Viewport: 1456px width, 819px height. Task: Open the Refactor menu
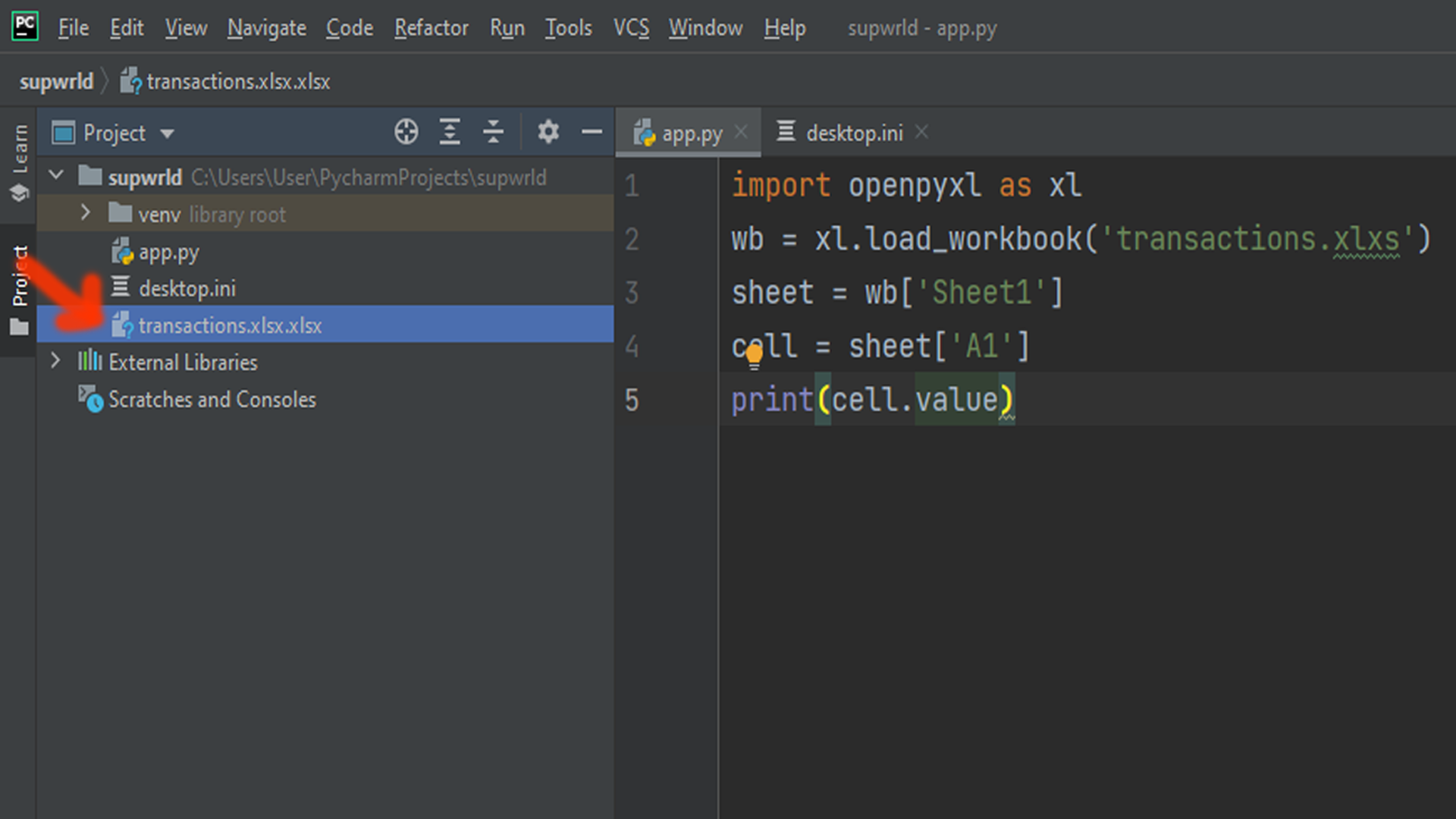(431, 28)
